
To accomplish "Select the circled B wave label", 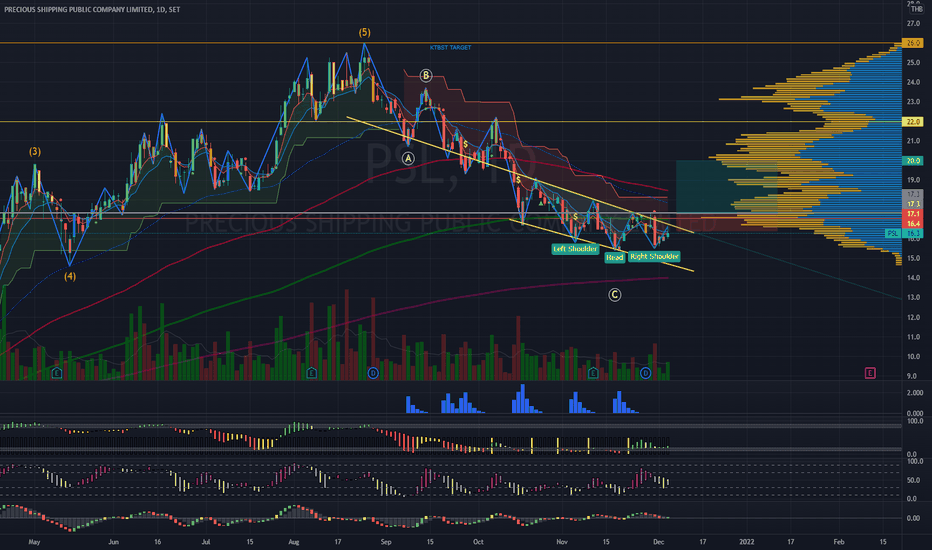I will coord(426,76).
